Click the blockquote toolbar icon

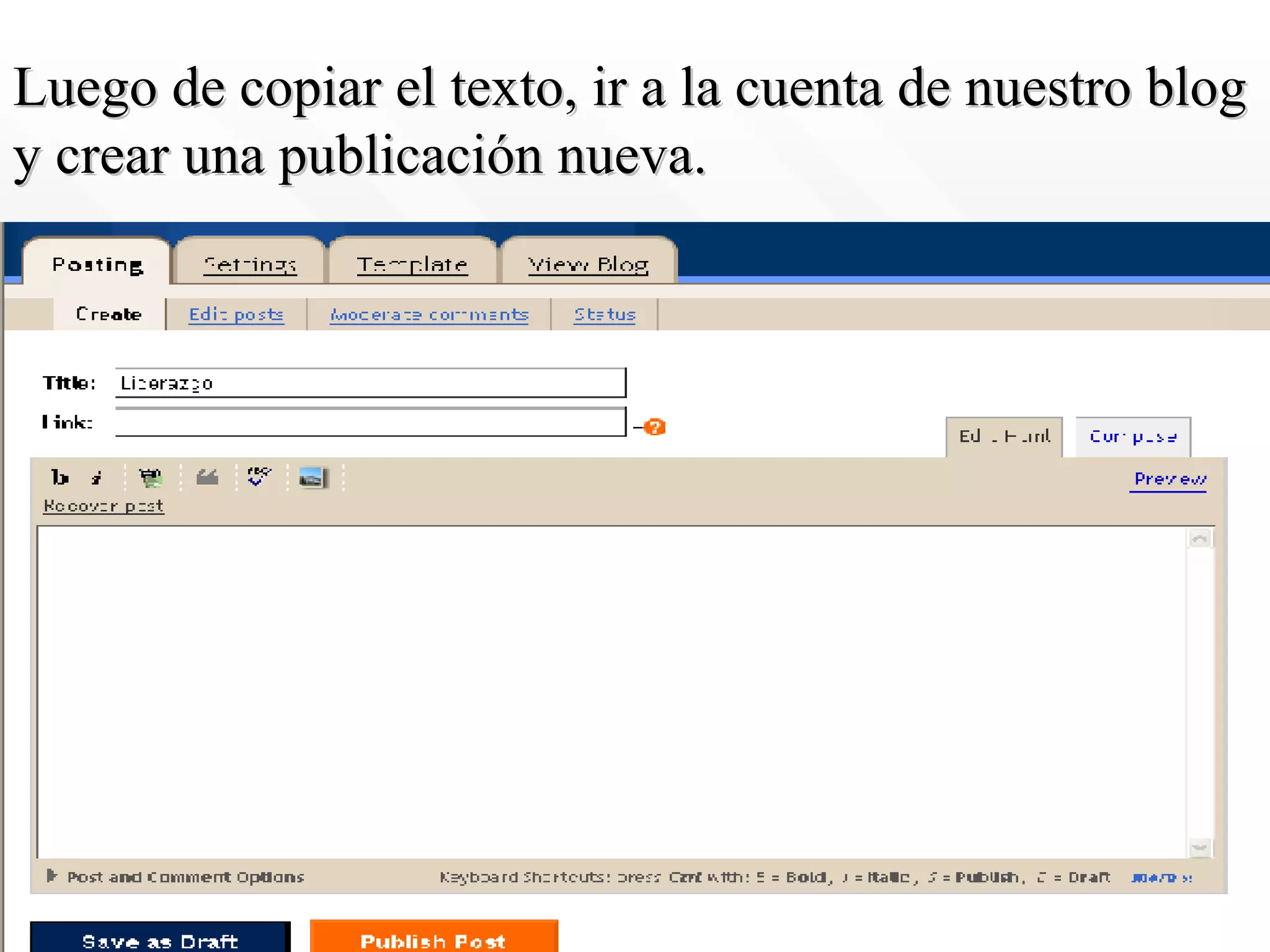tap(207, 477)
